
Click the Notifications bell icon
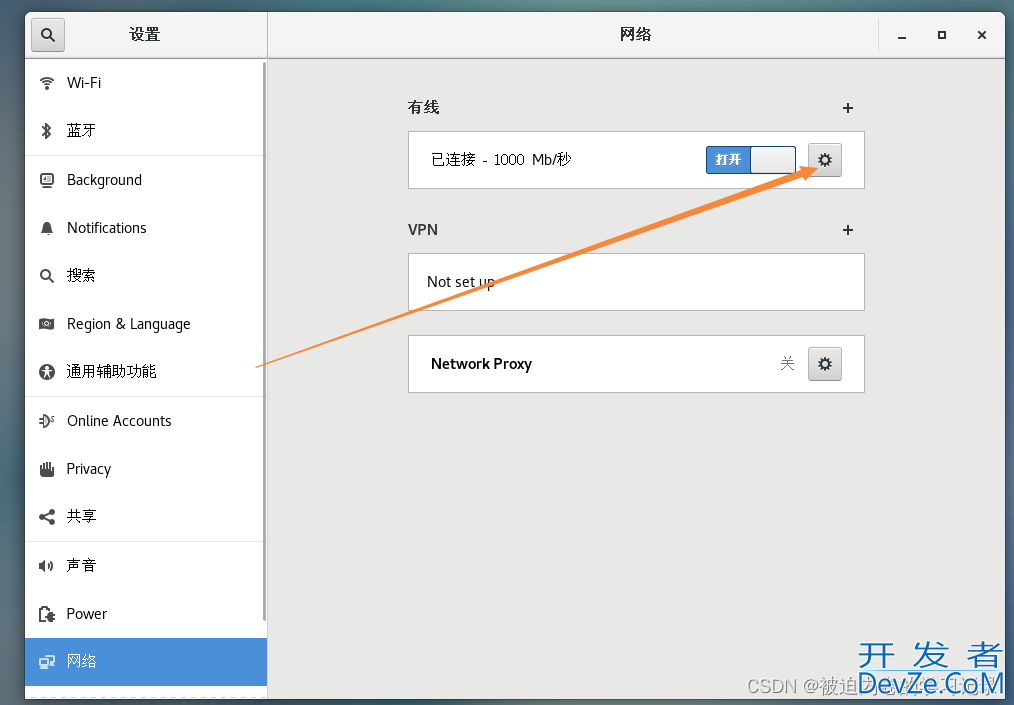pos(47,228)
